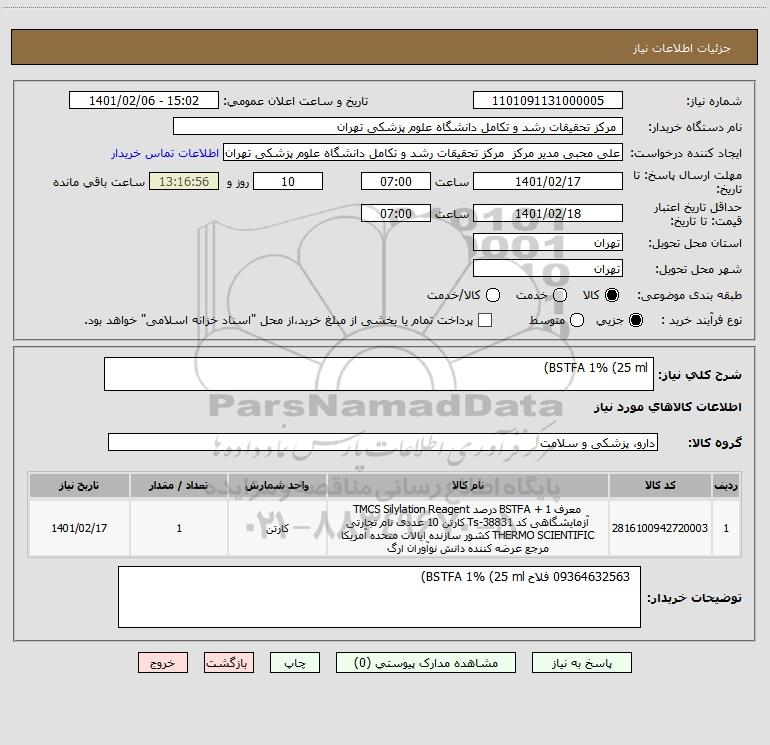The image size is (770, 745).
Task: Click the پاسخ به نیاز button
Action: coord(581,663)
